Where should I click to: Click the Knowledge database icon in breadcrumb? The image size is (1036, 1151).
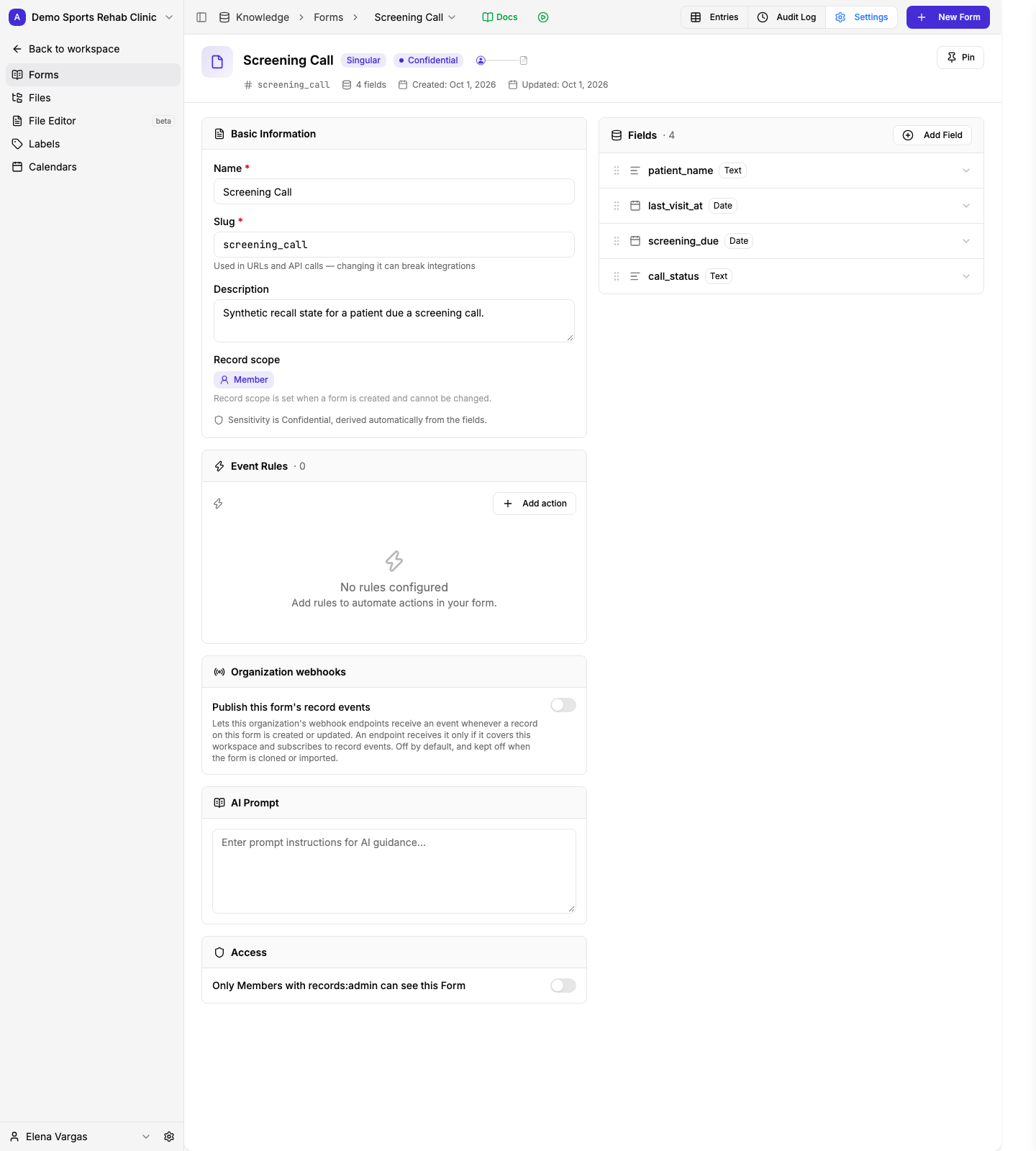[224, 17]
